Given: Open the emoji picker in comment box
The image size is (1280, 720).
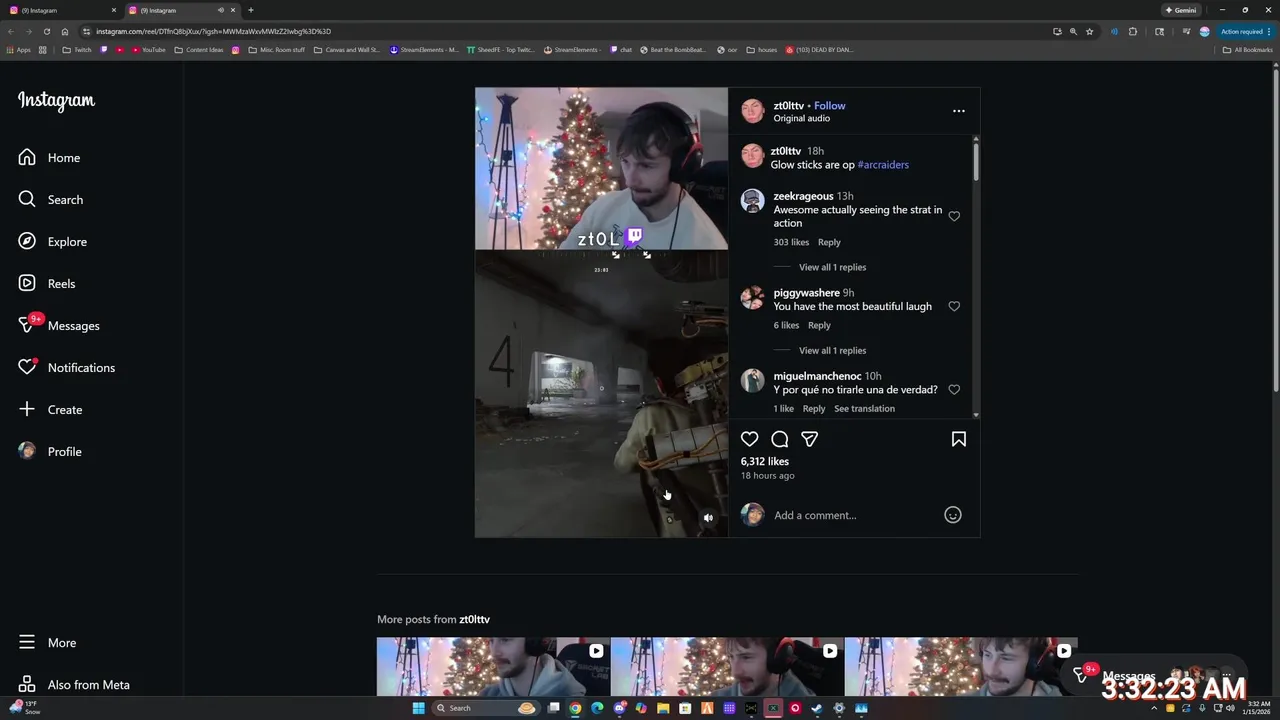Looking at the screenshot, I should click(953, 515).
